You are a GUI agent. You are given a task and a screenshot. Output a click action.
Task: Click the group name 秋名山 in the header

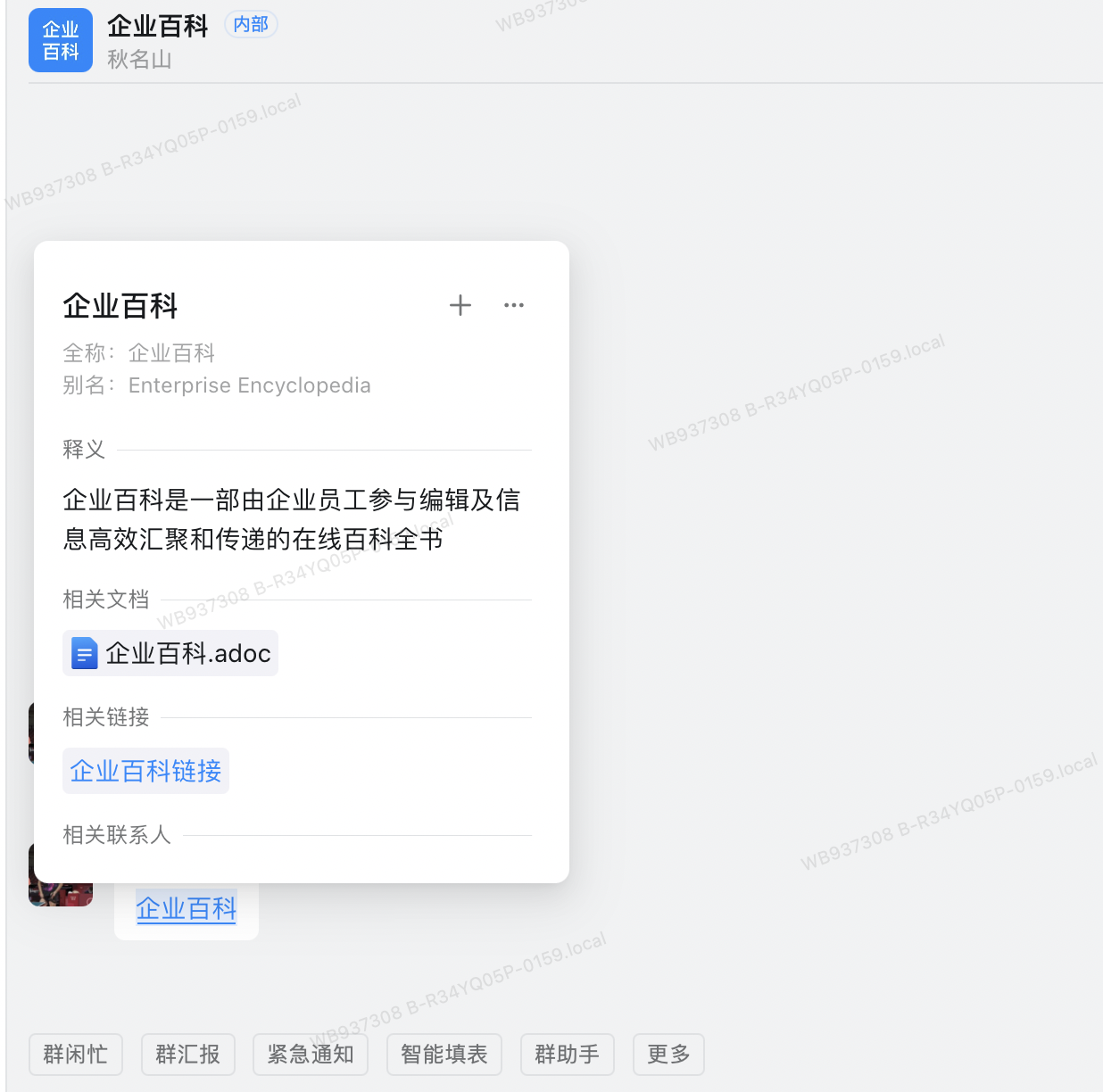[x=138, y=60]
